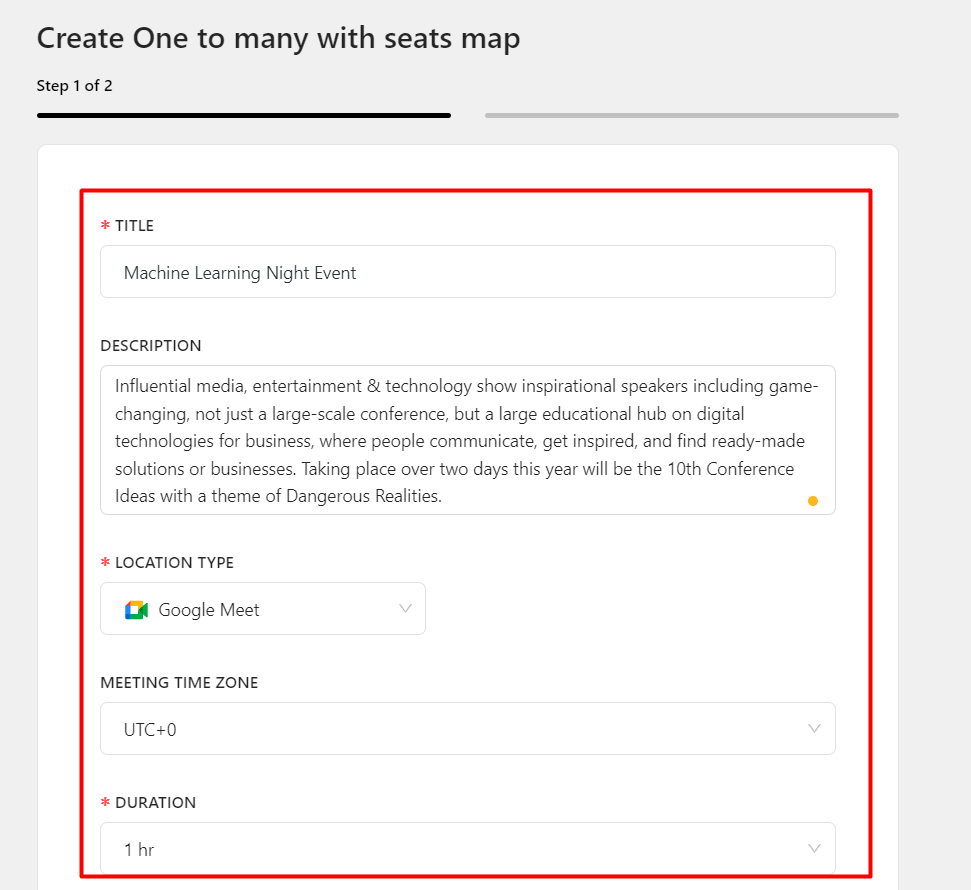
Task: Click the gray second-step progress bar
Action: click(691, 116)
